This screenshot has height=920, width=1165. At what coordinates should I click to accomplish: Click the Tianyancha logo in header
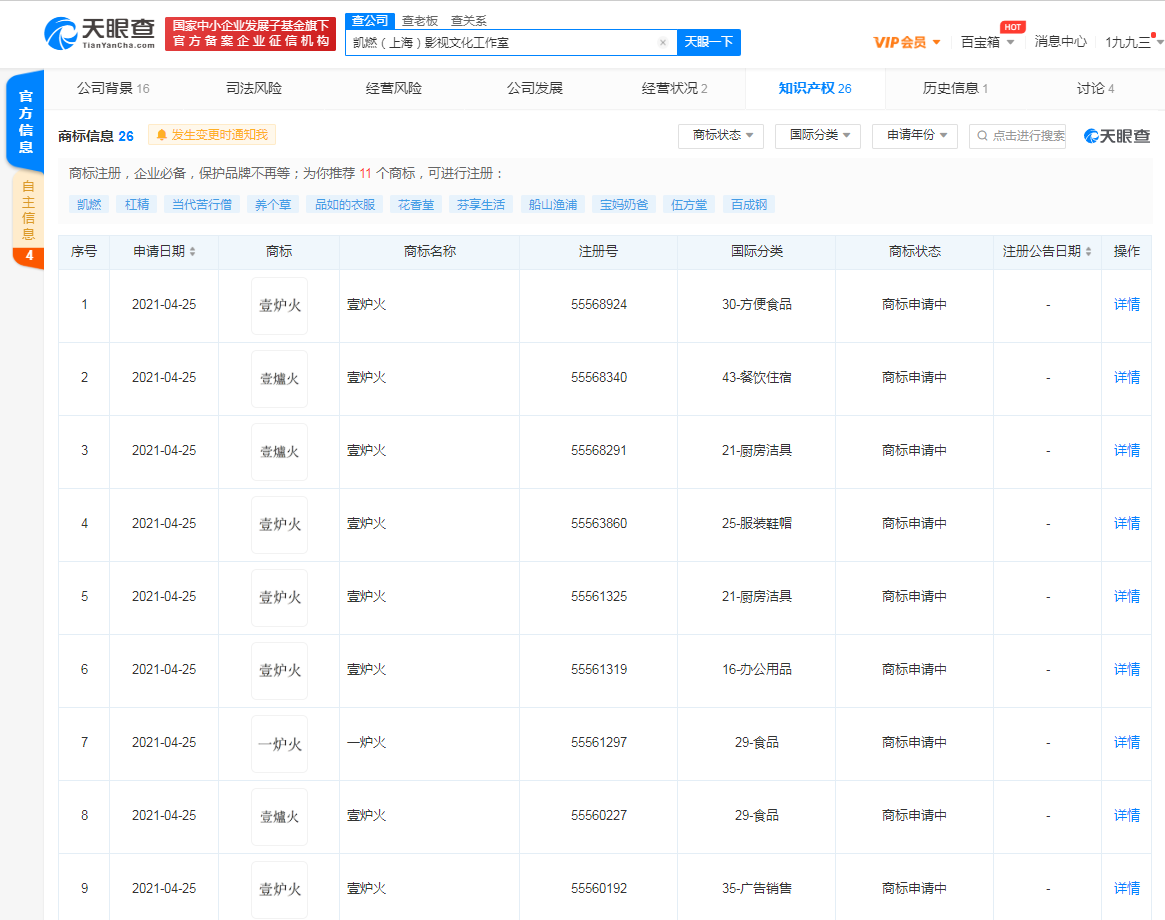point(100,33)
